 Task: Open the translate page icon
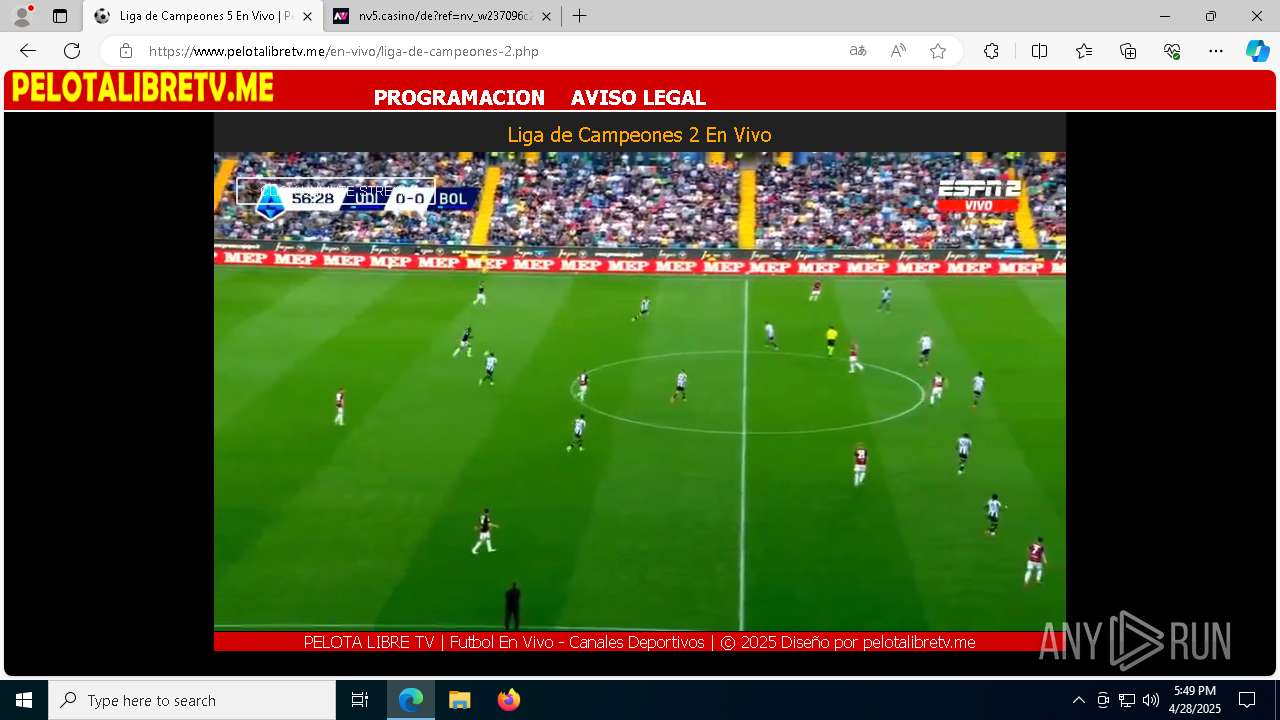tap(858, 51)
